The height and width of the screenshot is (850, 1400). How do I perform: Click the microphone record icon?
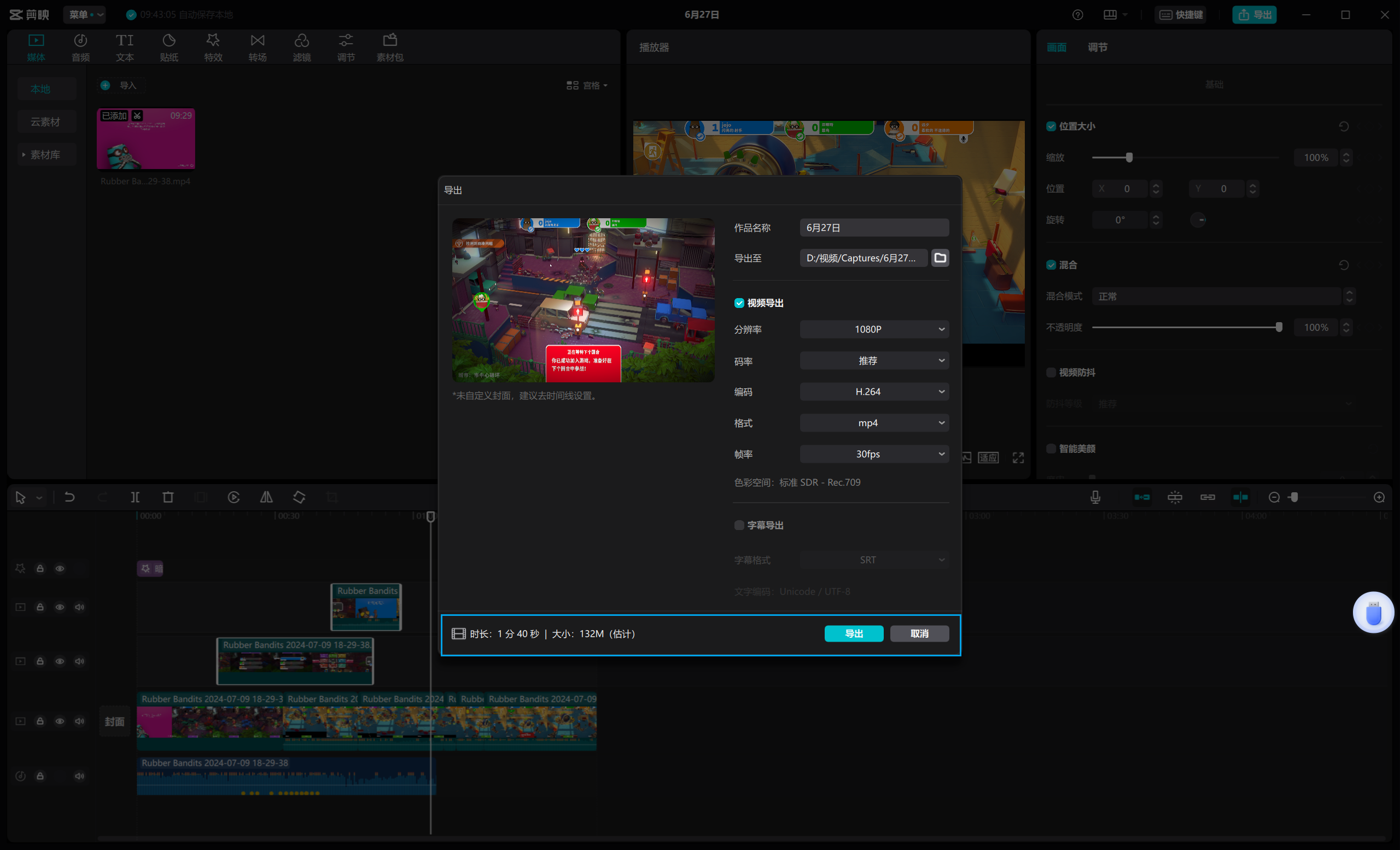[1095, 497]
